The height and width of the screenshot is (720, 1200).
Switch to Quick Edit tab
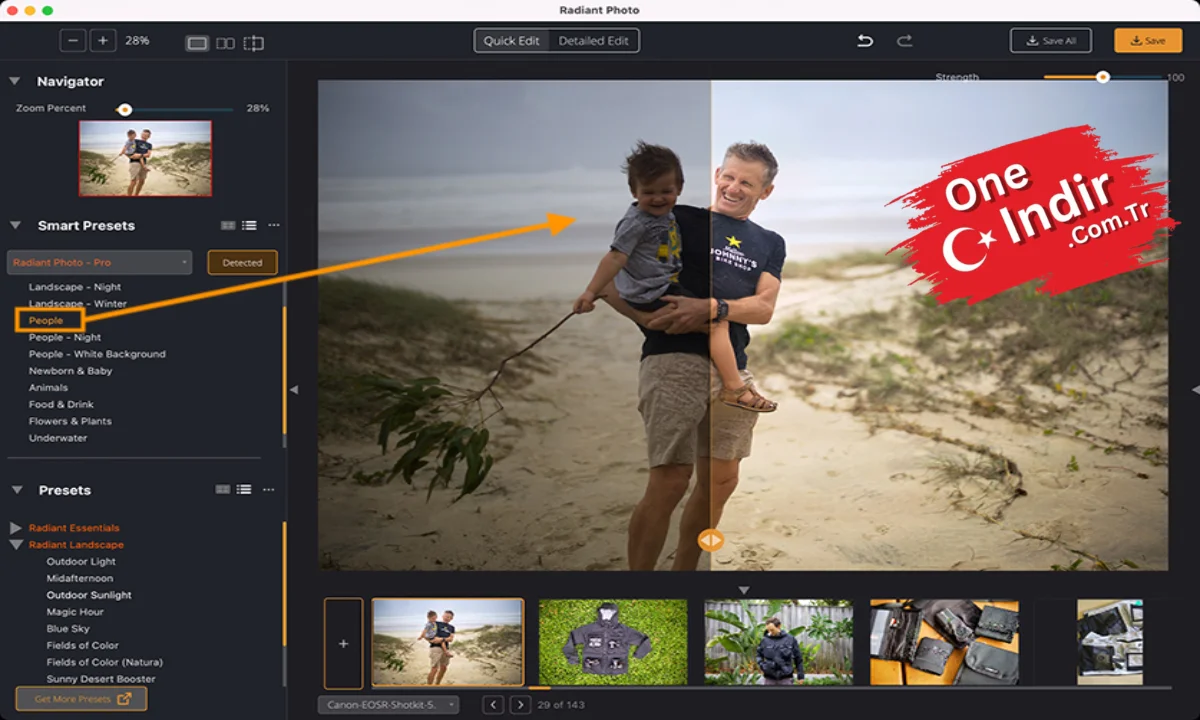[x=511, y=41]
